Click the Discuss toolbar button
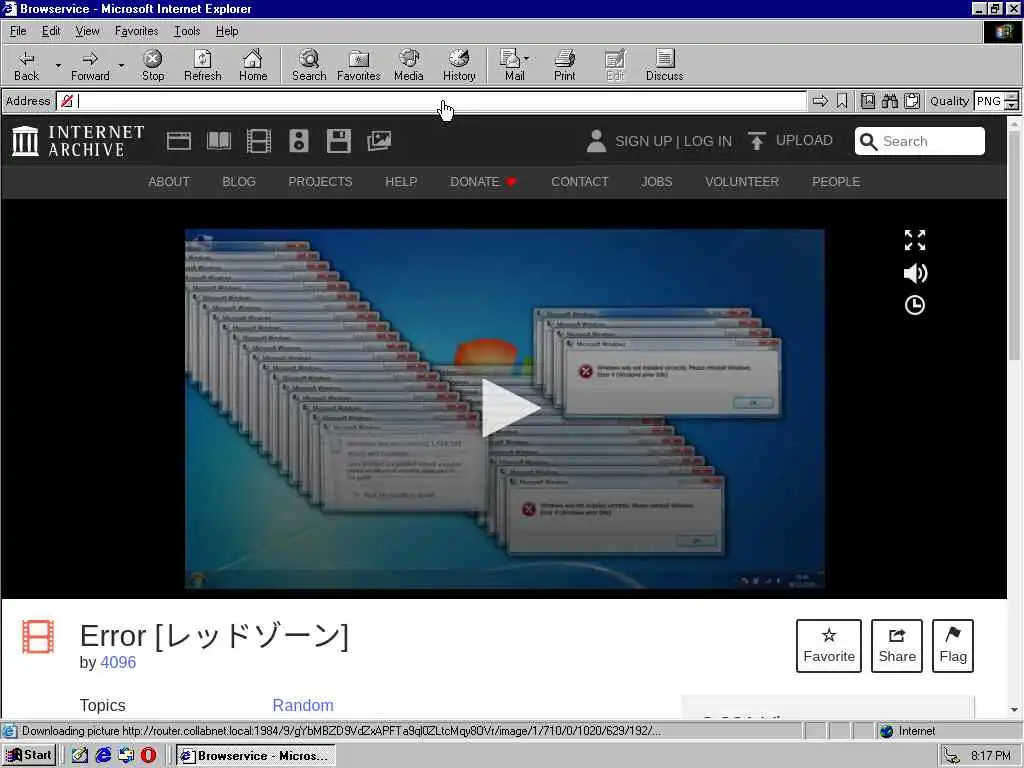 tap(664, 65)
